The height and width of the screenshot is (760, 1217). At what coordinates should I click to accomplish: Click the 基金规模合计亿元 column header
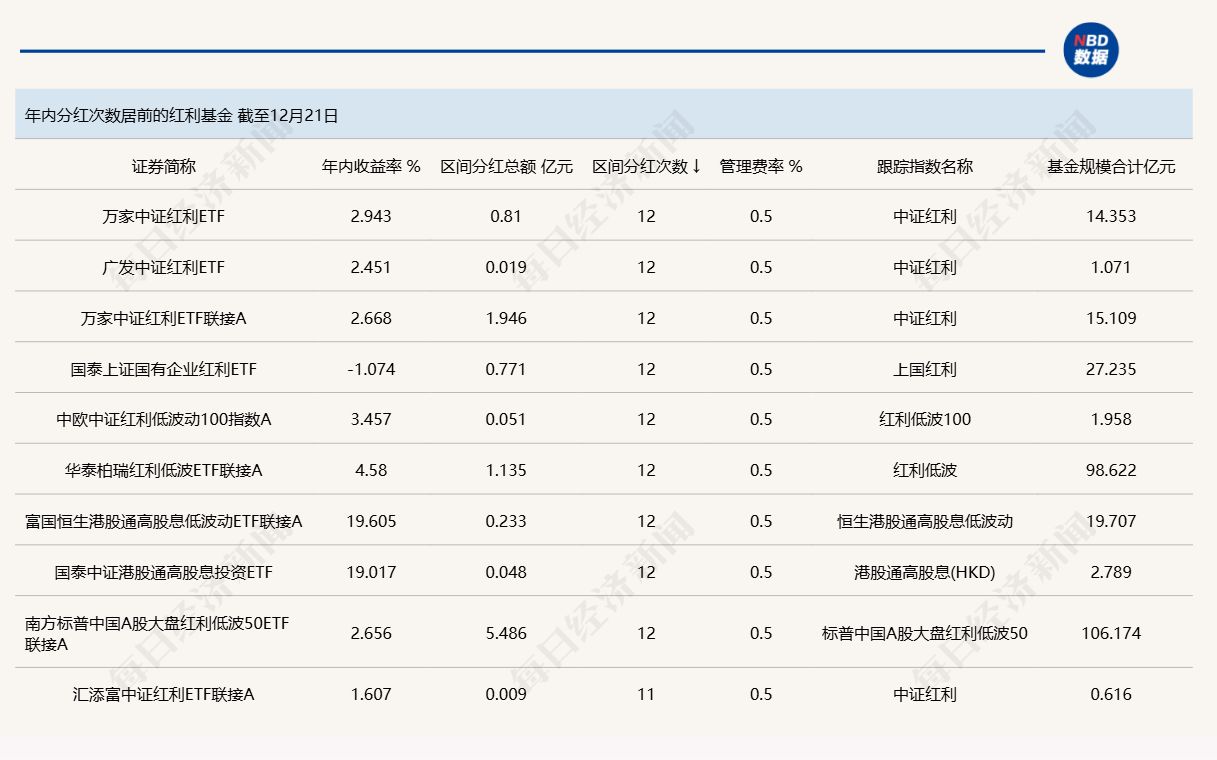click(x=1112, y=167)
